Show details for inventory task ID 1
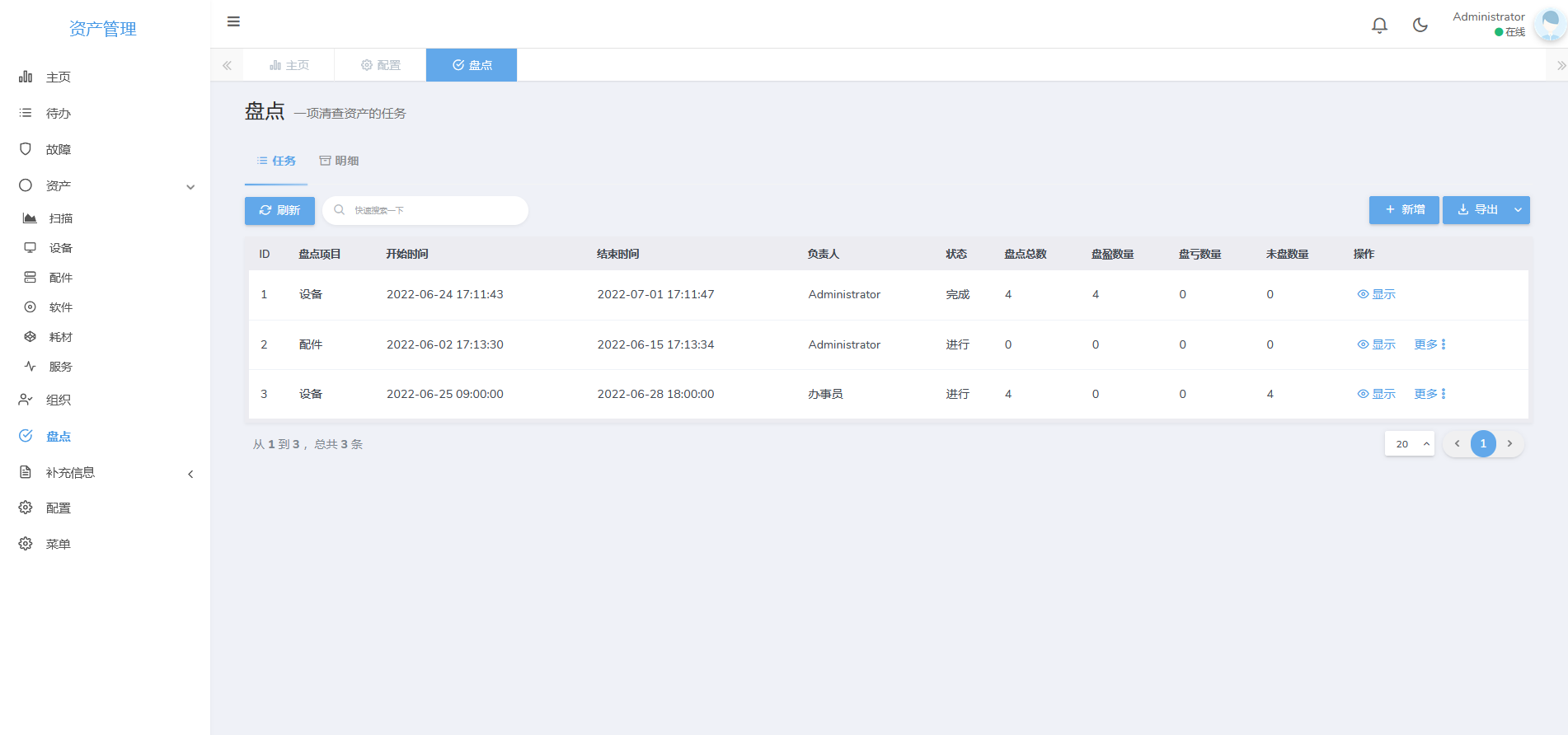This screenshot has width=1568, height=735. pyautogui.click(x=1376, y=294)
